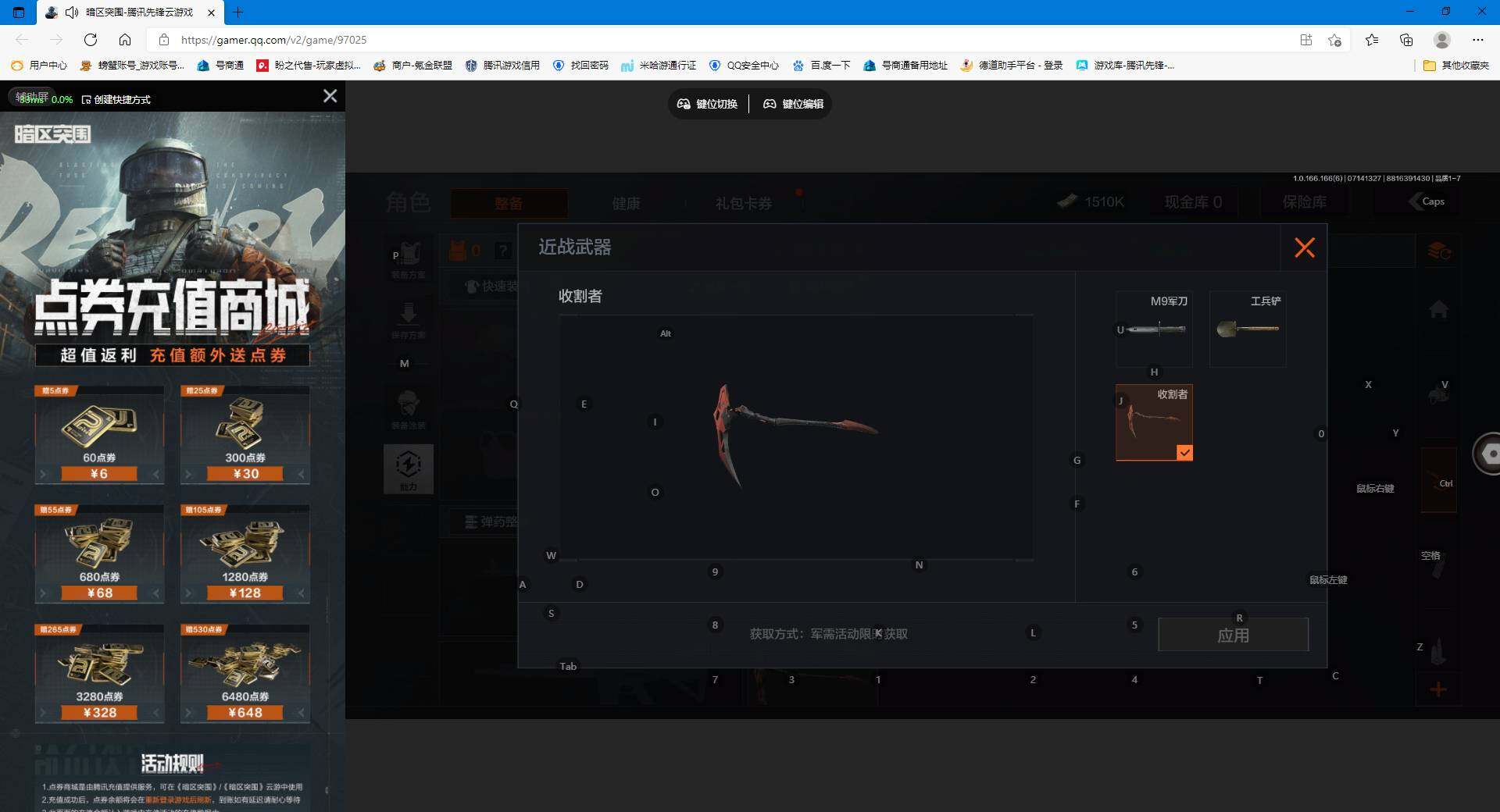Open 键位编辑 key mapping editor
1500x812 pixels.
[794, 104]
